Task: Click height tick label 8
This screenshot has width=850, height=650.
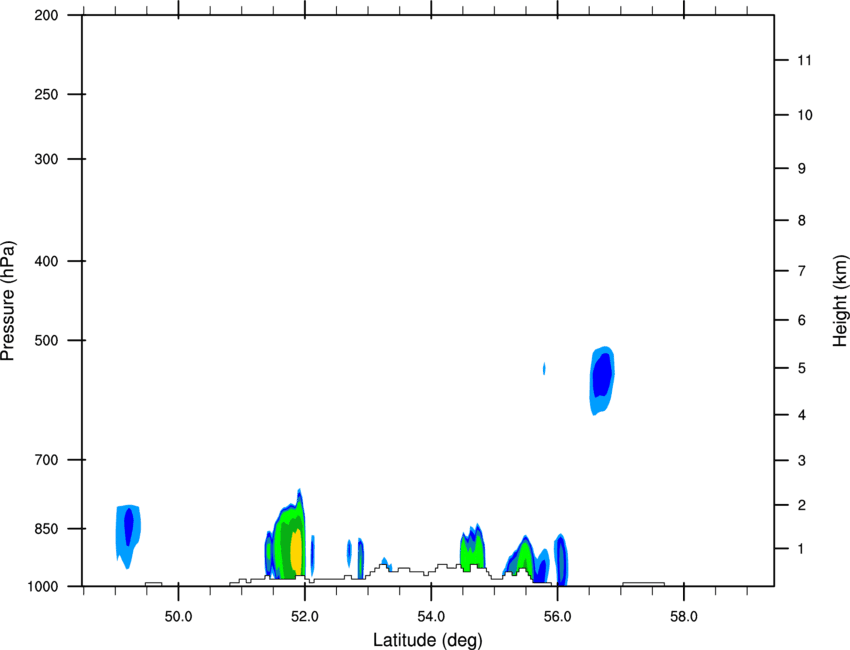Action: point(801,221)
